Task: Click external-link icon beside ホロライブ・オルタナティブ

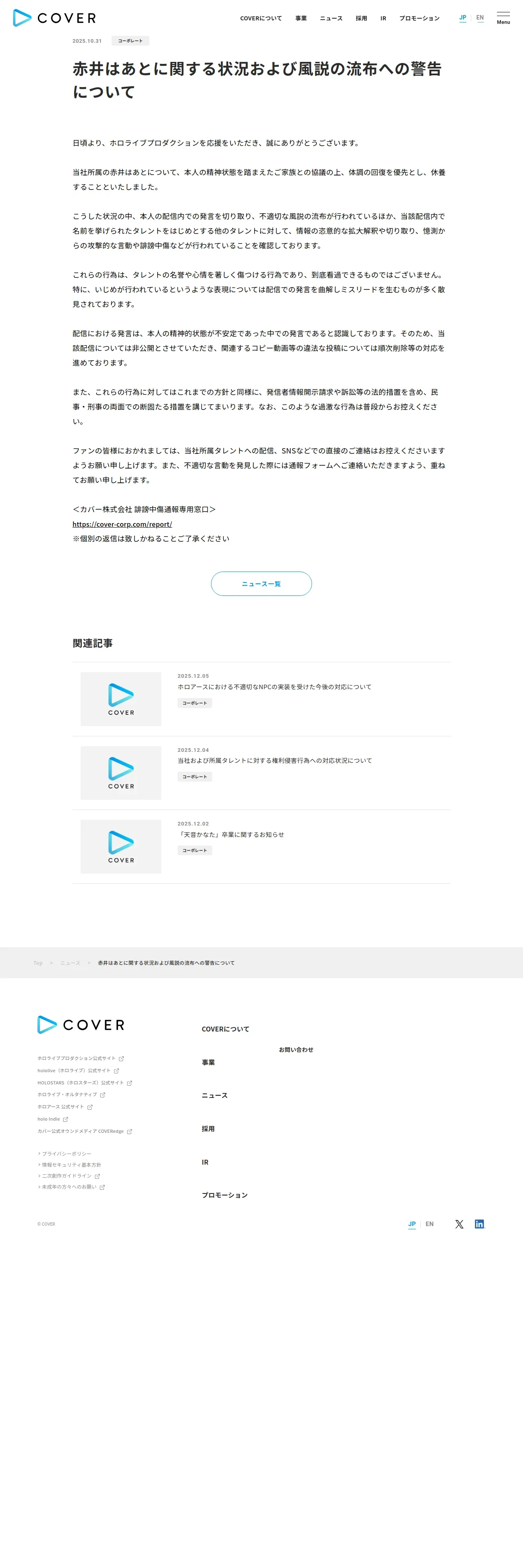Action: point(102,1095)
